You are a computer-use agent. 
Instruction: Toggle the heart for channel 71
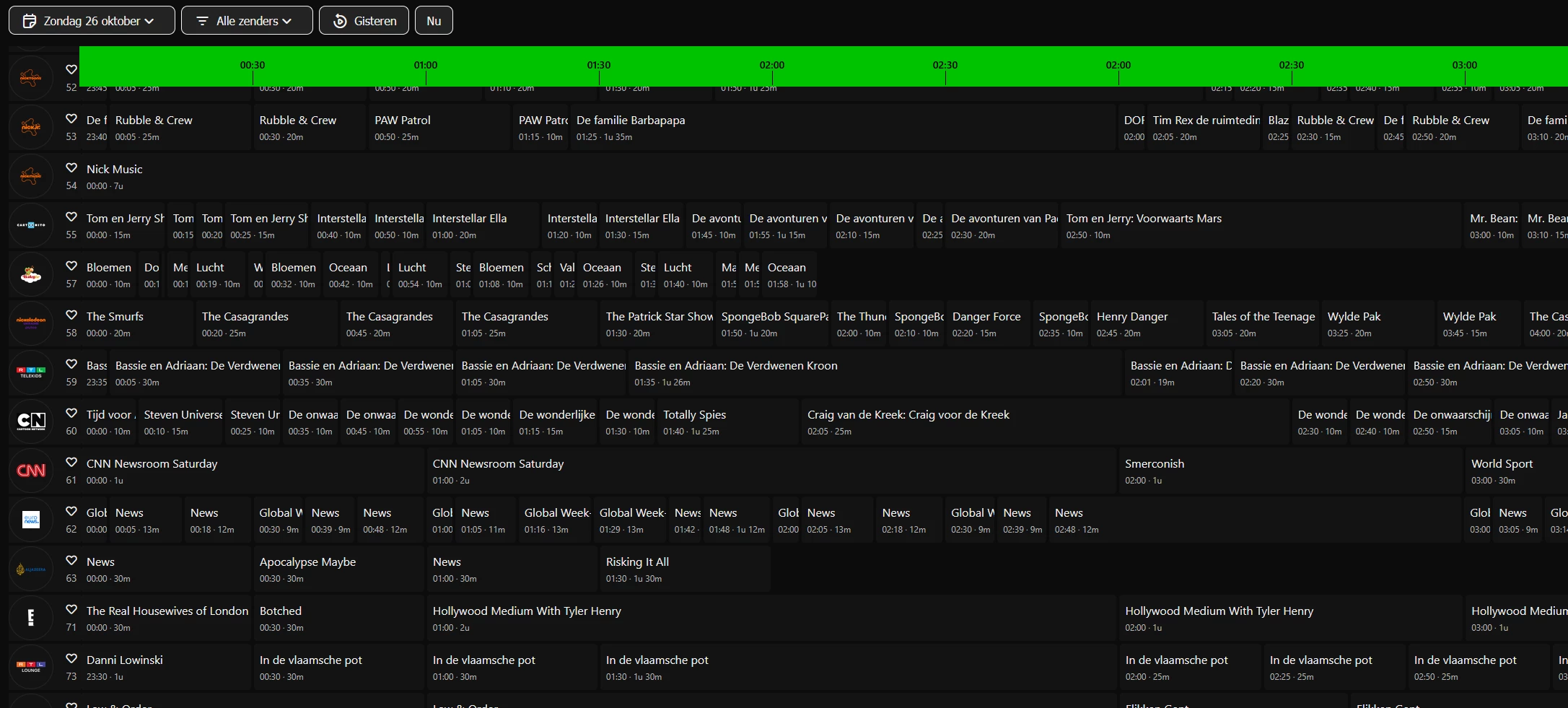point(71,610)
